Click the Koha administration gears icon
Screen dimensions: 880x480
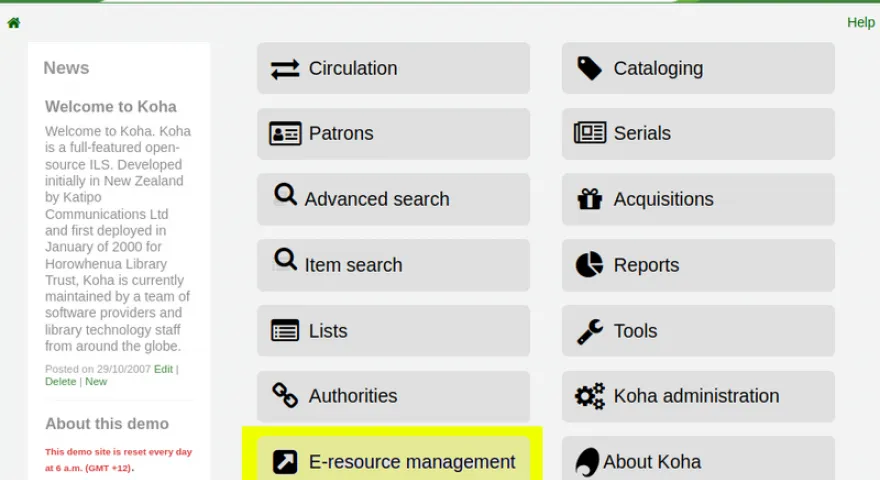point(590,396)
